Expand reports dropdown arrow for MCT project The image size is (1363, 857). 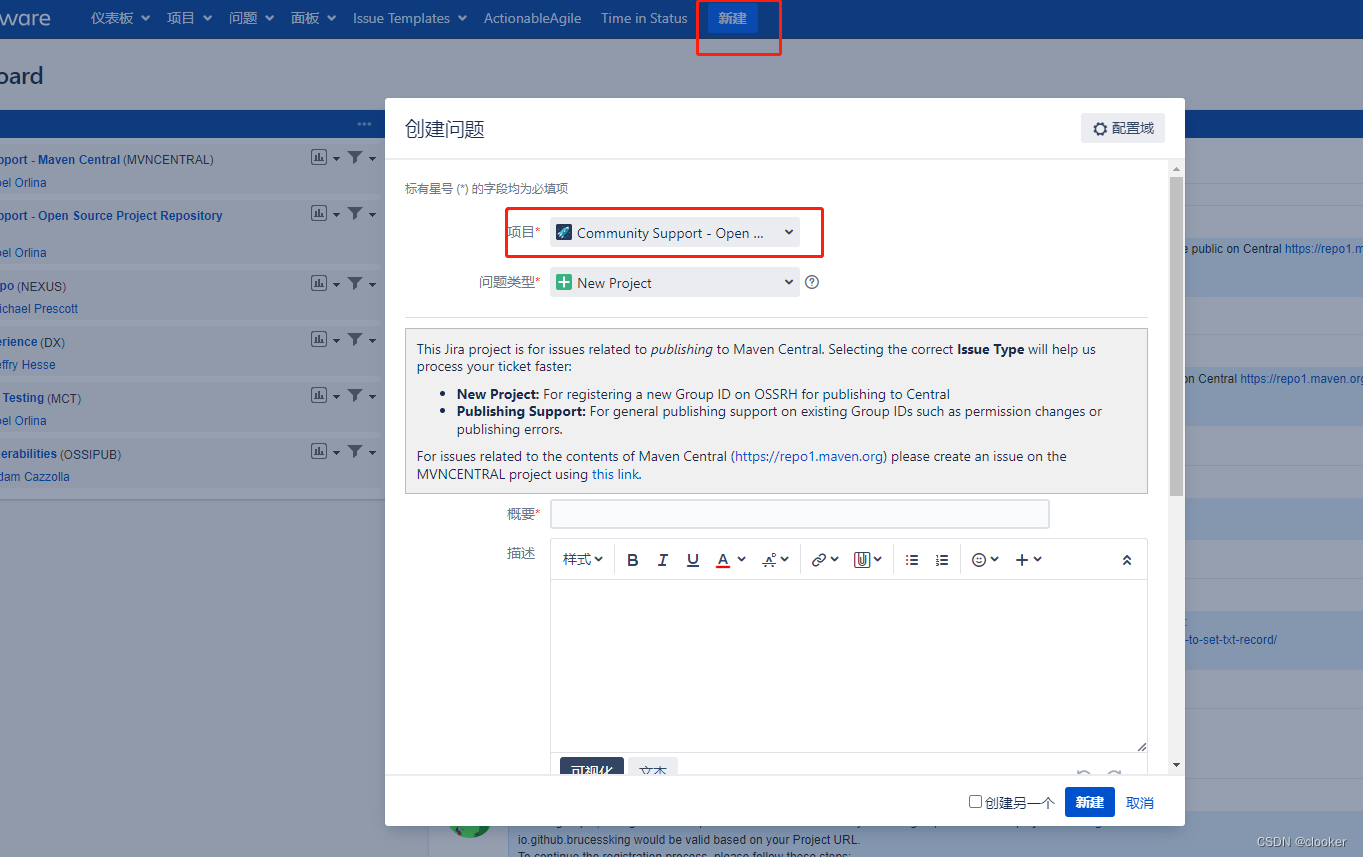coord(336,397)
